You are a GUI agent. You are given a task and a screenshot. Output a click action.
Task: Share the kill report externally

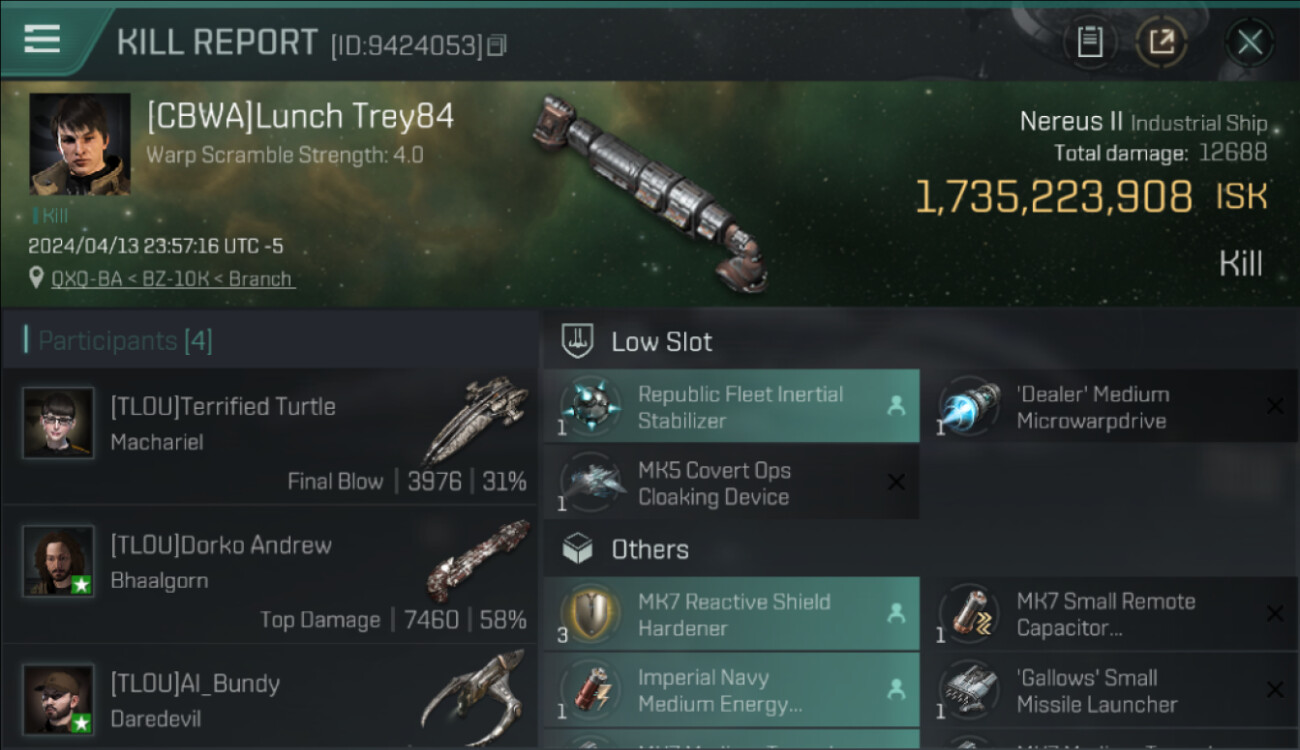click(1161, 42)
